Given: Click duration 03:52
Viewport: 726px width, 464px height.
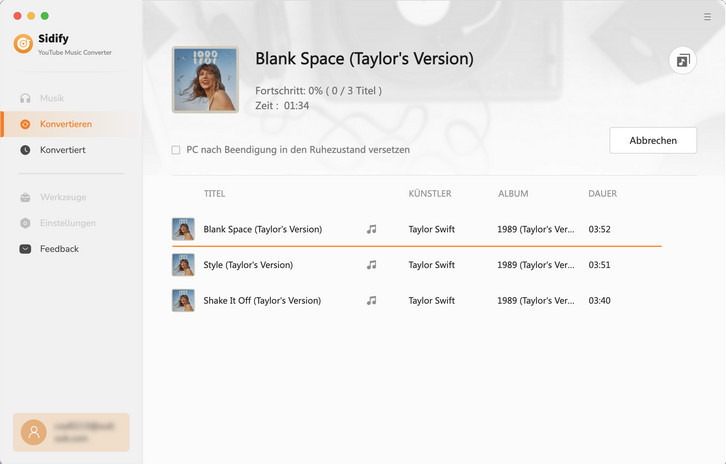Looking at the screenshot, I should (599, 229).
